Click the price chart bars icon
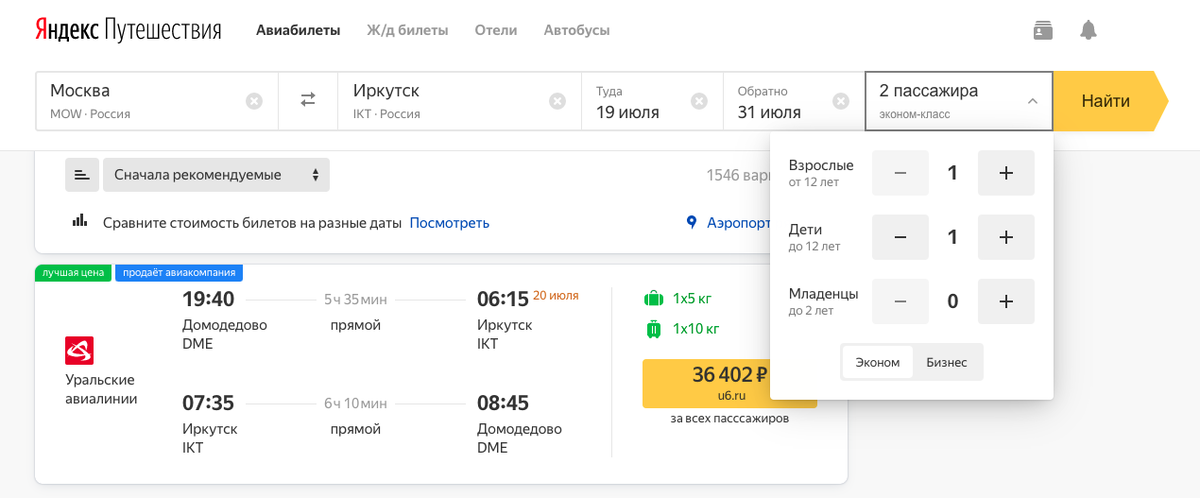The height and width of the screenshot is (498, 1200). coord(79,221)
